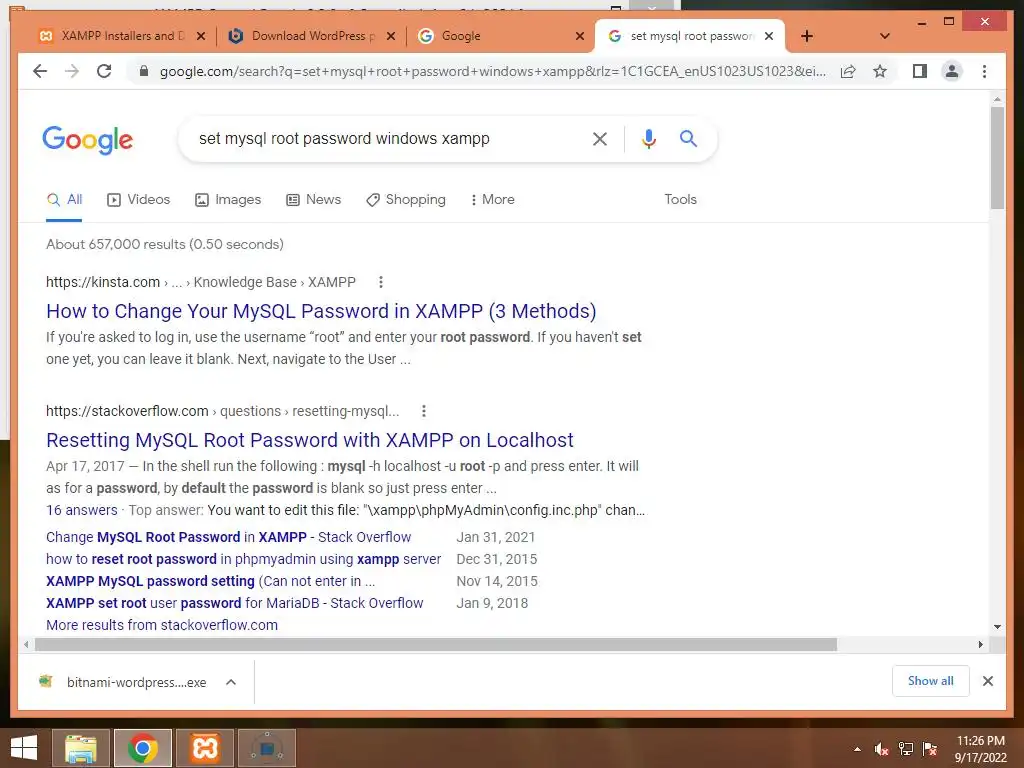Show hidden system tray icons arrow
Viewport: 1024px width, 768px height.
[x=857, y=749]
